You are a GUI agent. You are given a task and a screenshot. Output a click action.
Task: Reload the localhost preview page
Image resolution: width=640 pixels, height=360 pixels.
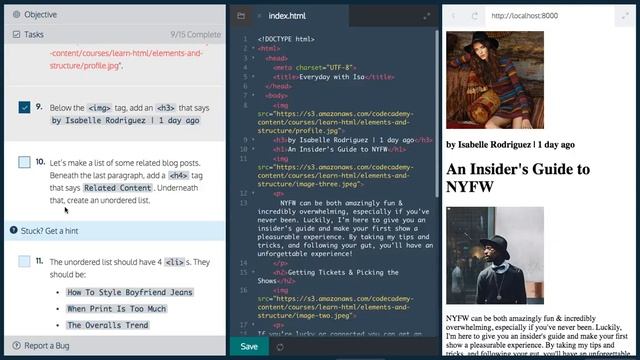click(x=474, y=16)
